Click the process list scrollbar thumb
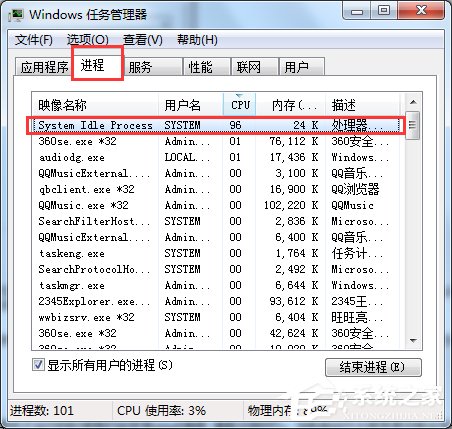Screen dimensions: 452x429 (413, 126)
